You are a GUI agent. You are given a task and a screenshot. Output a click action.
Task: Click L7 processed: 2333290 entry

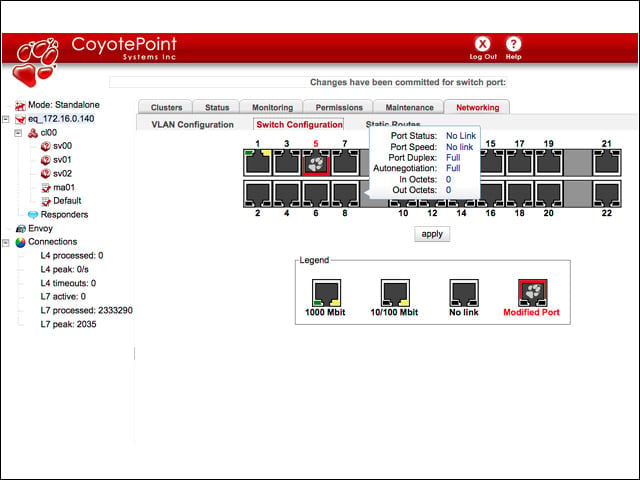87,310
